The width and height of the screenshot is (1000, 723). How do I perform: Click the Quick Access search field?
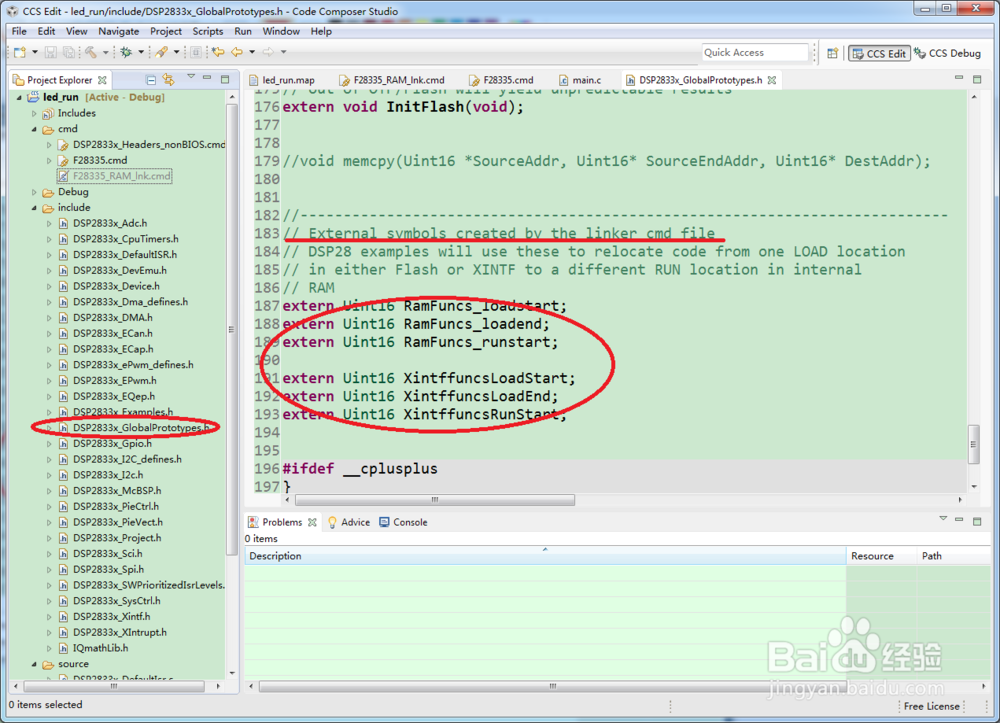coord(755,52)
